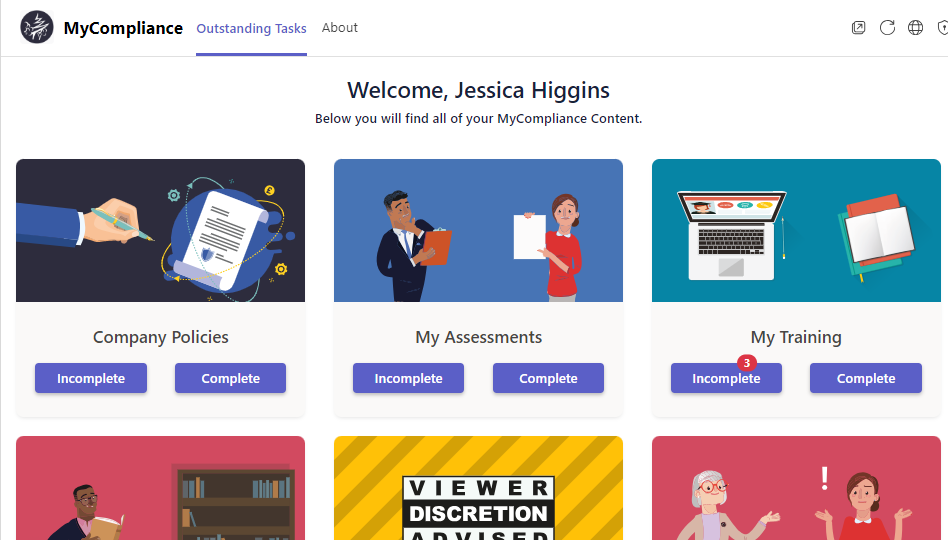948x540 pixels.
Task: Show Incomplete Company Policies
Action: pos(91,378)
